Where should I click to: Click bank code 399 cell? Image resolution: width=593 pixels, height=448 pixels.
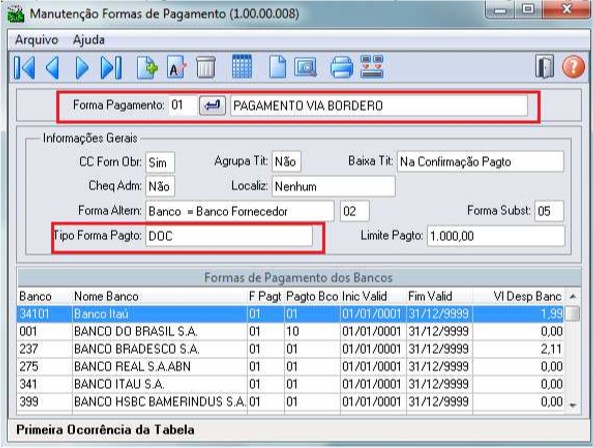point(45,401)
